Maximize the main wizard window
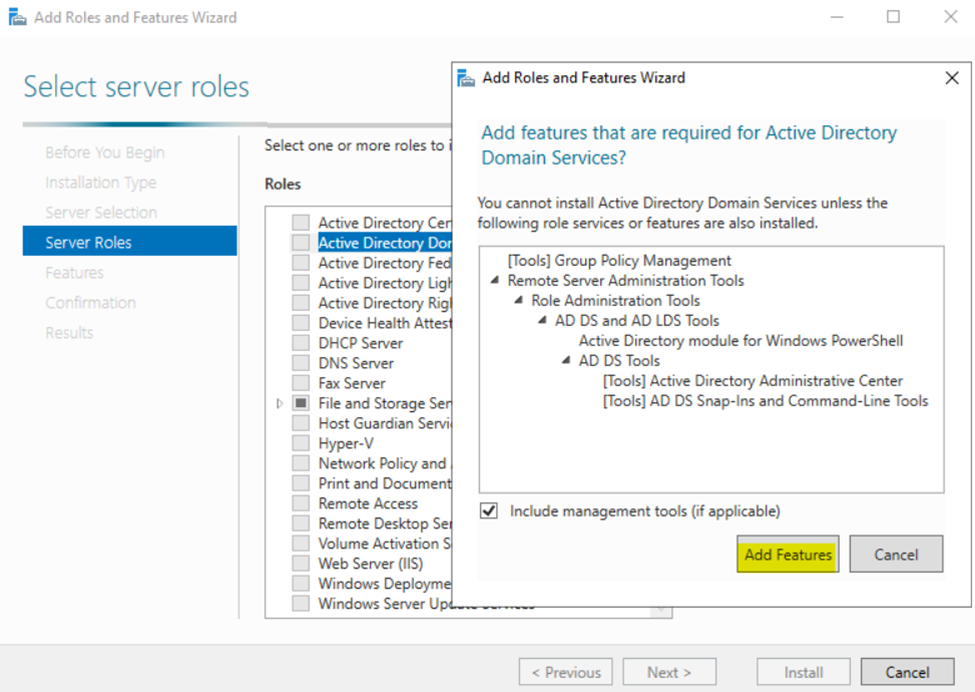 (x=893, y=17)
